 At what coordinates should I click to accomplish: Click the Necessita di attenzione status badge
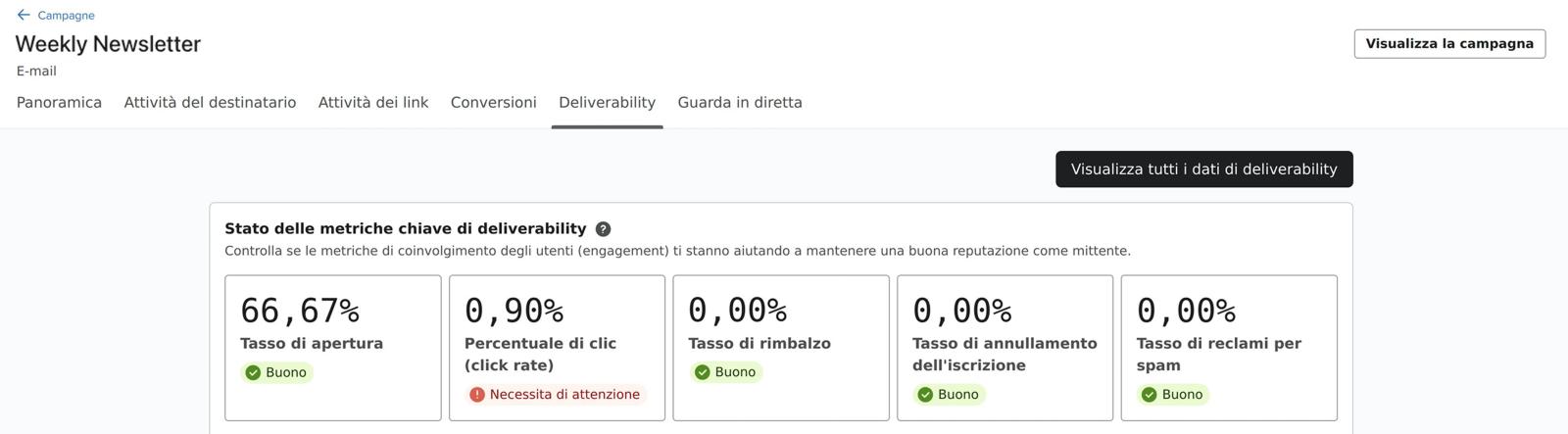[x=555, y=395]
